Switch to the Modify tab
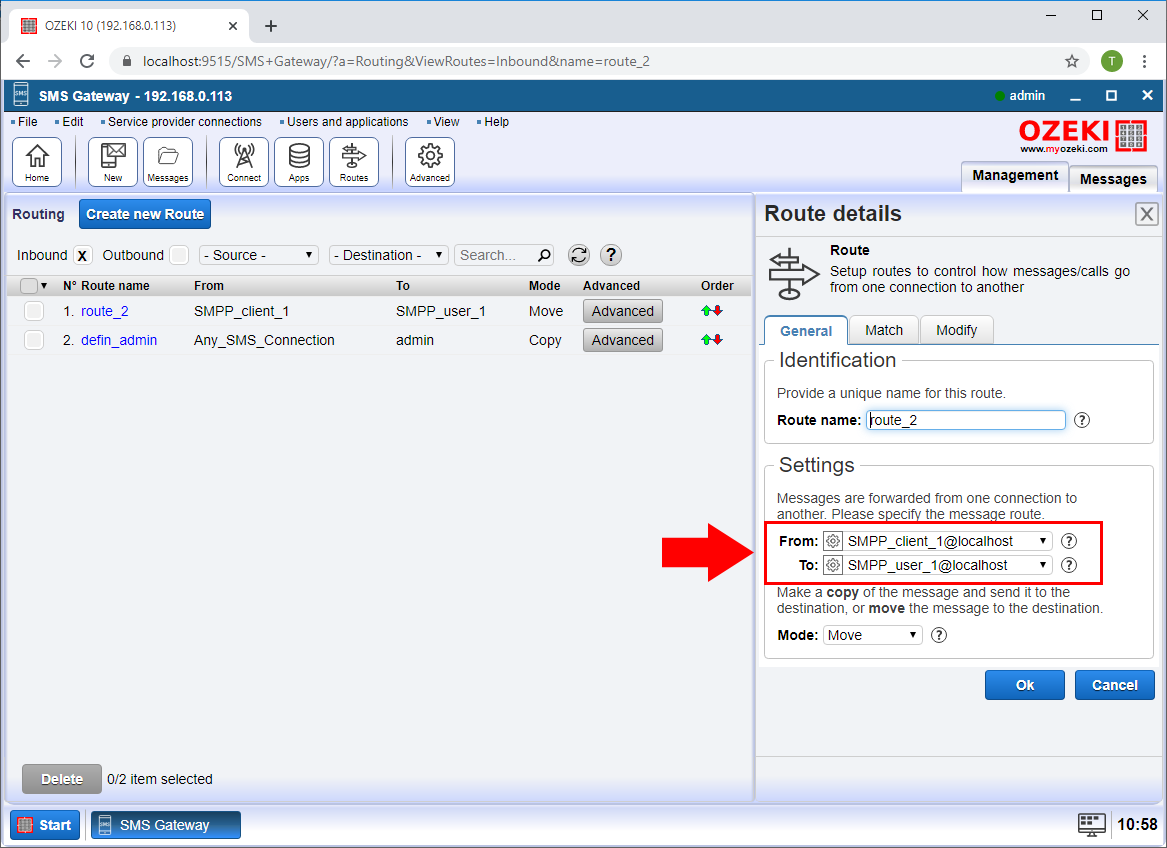This screenshot has height=848, width=1167. [956, 331]
